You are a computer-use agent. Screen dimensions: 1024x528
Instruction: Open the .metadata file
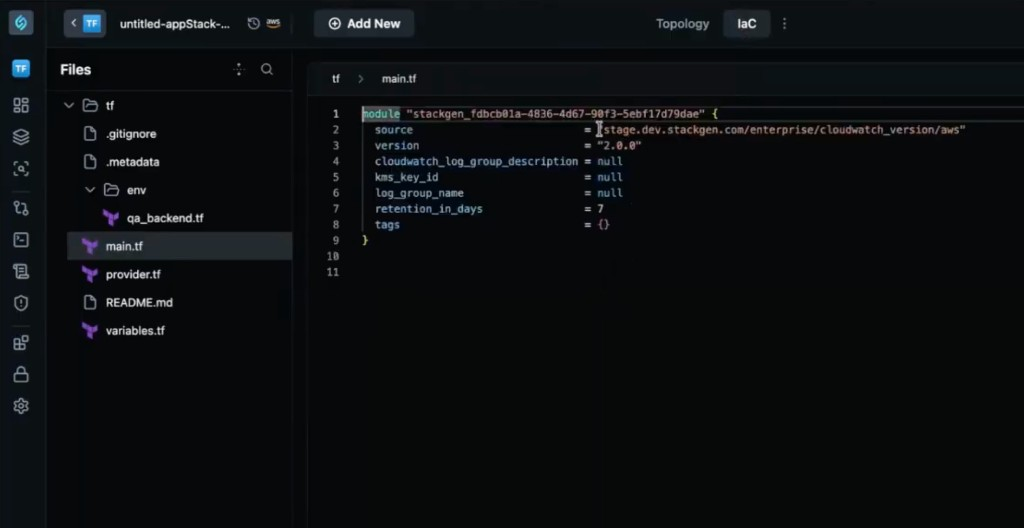(x=132, y=162)
